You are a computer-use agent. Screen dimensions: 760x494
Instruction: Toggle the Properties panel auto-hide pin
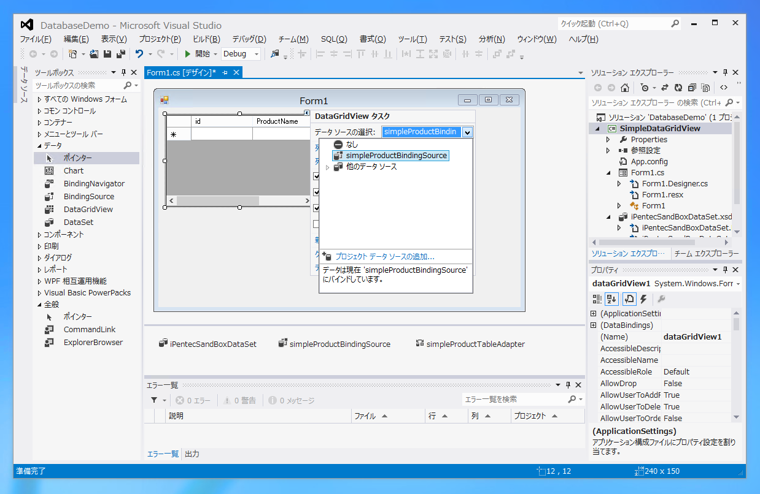tap(725, 270)
